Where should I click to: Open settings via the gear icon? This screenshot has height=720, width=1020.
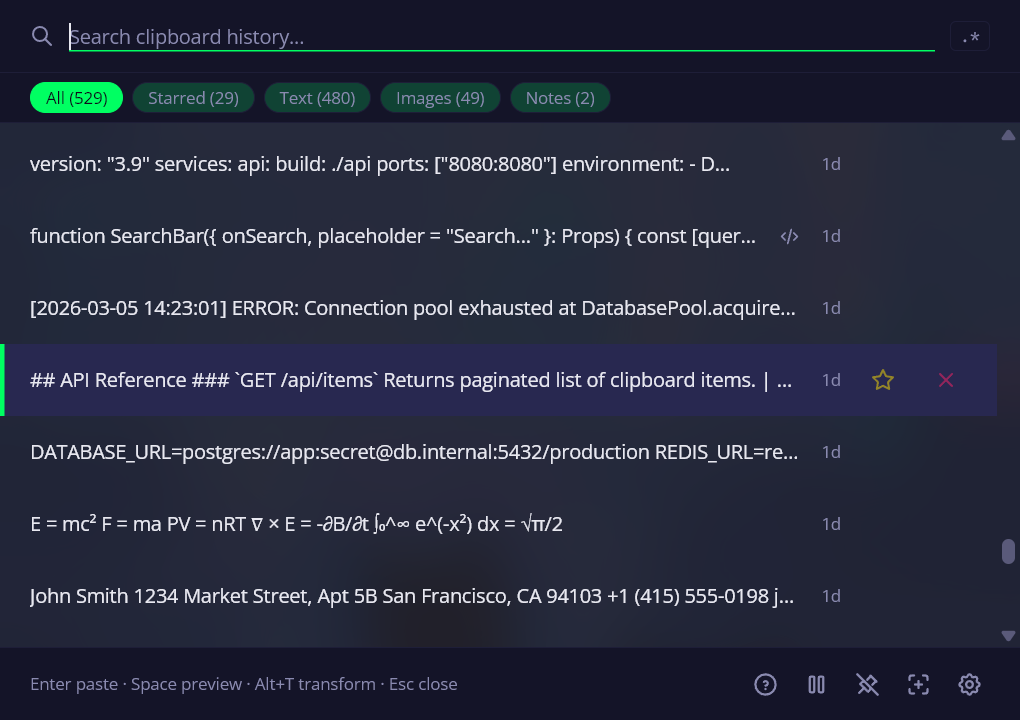(969, 684)
